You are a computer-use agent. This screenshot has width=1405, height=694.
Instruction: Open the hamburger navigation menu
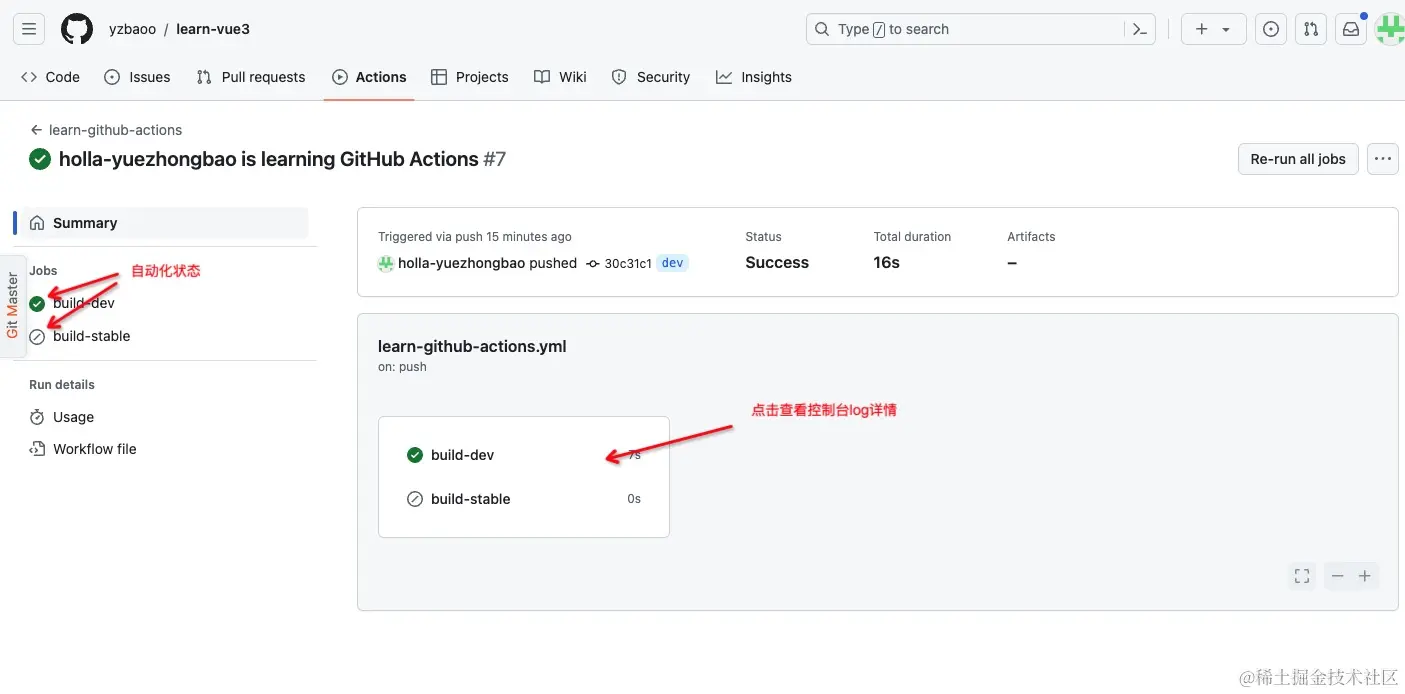(x=28, y=29)
